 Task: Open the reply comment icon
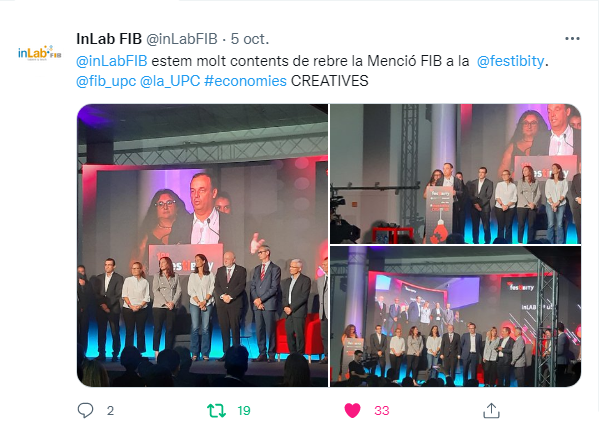click(x=85, y=411)
